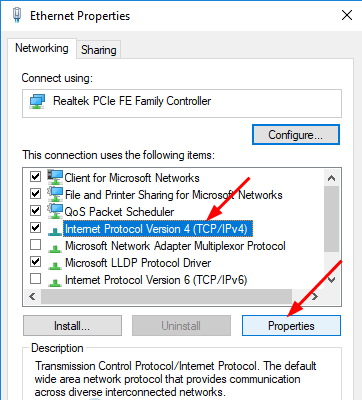
Task: Click the Internet Protocol Version 6 icon
Action: pos(55,281)
